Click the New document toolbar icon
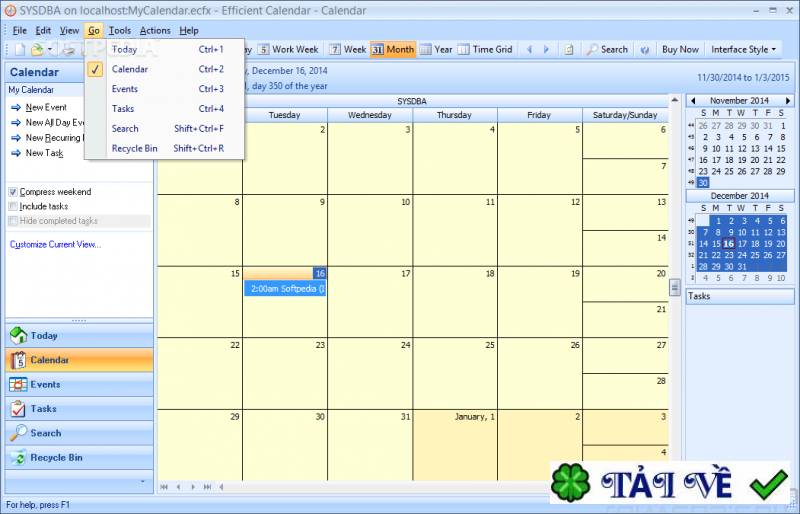The height and width of the screenshot is (514, 800). (x=20, y=50)
